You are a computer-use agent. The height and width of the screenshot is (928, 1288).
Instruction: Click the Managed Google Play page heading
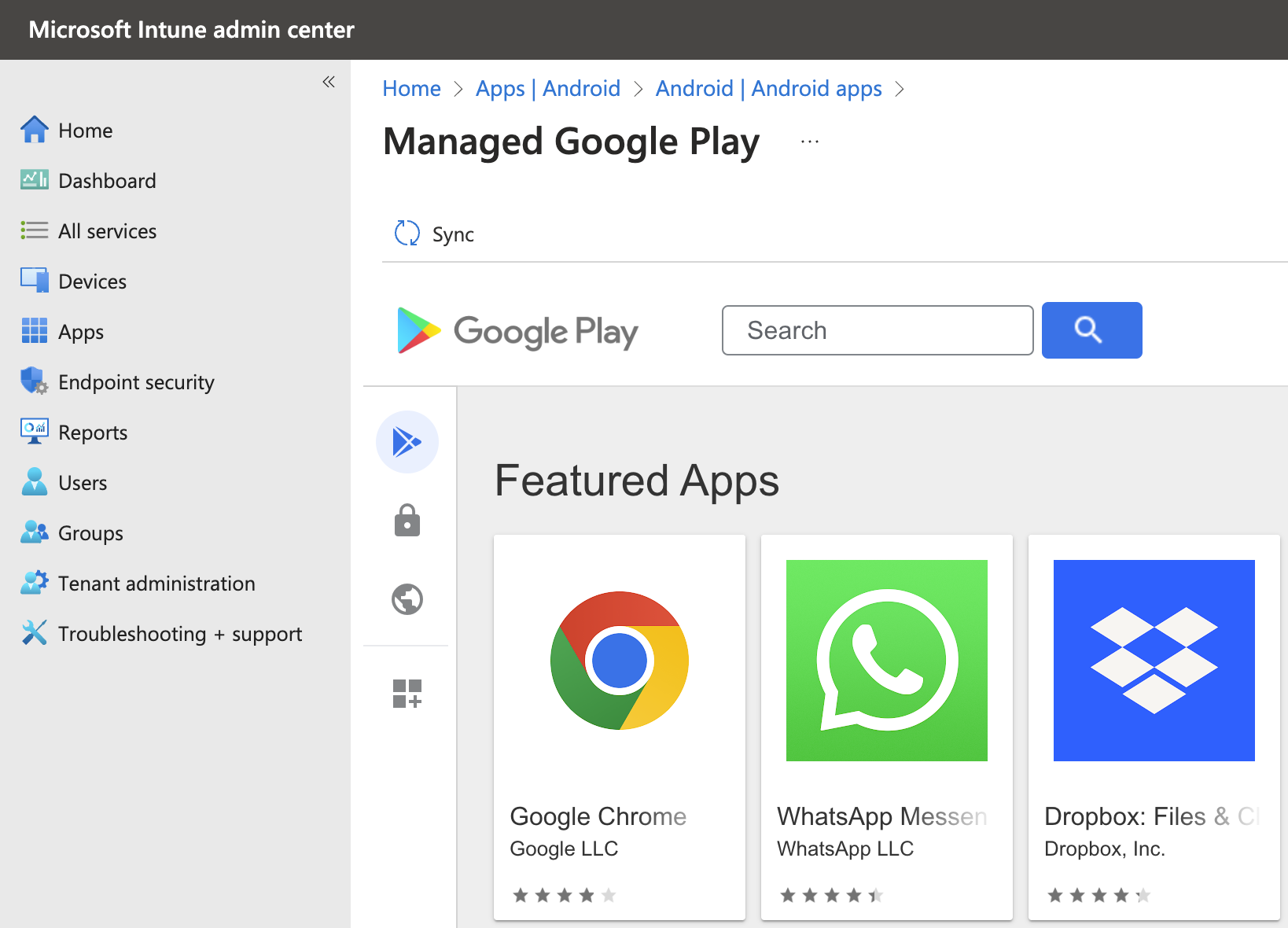(x=572, y=142)
